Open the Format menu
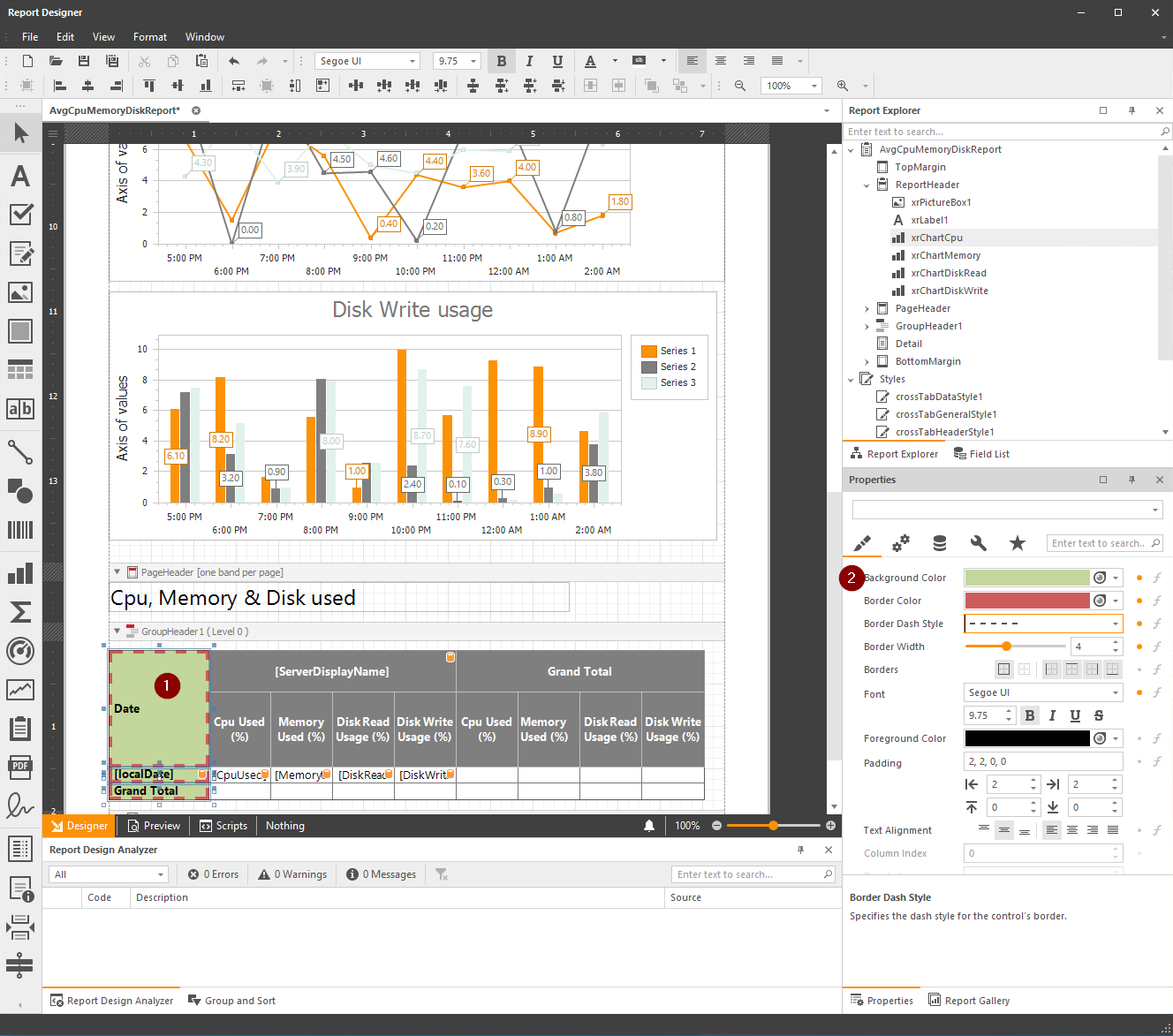 (149, 36)
